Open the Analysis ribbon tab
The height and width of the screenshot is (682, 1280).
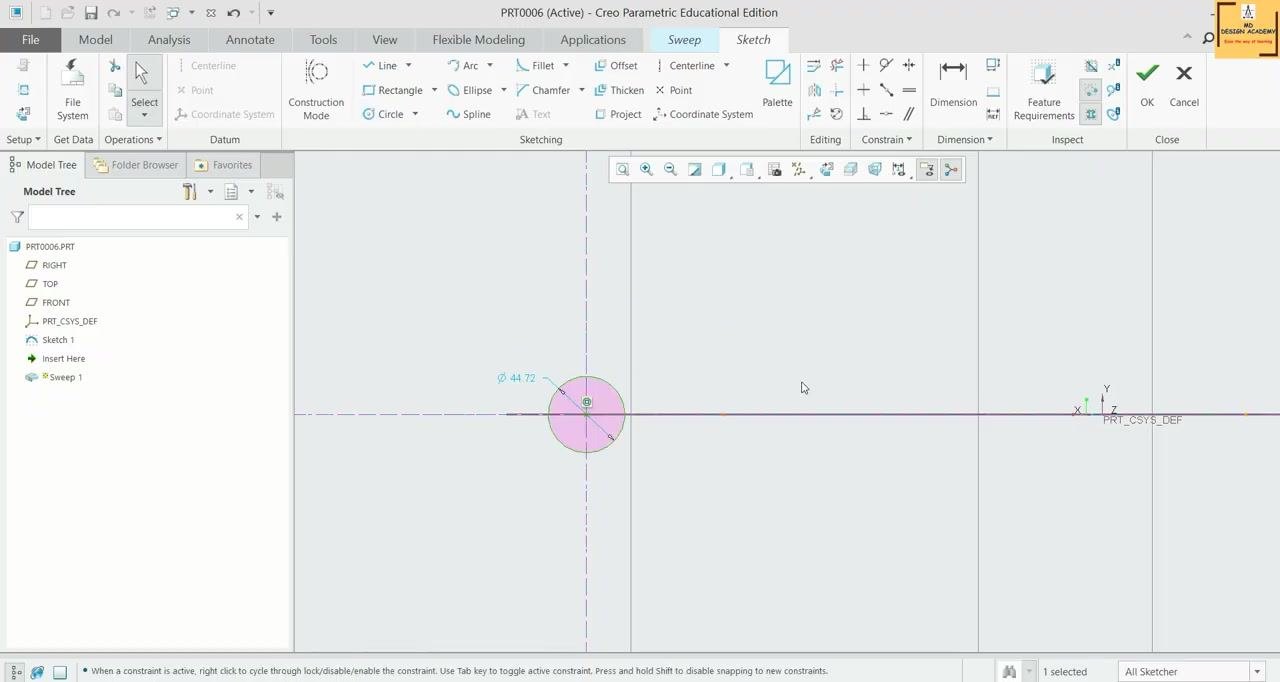pyautogui.click(x=169, y=40)
